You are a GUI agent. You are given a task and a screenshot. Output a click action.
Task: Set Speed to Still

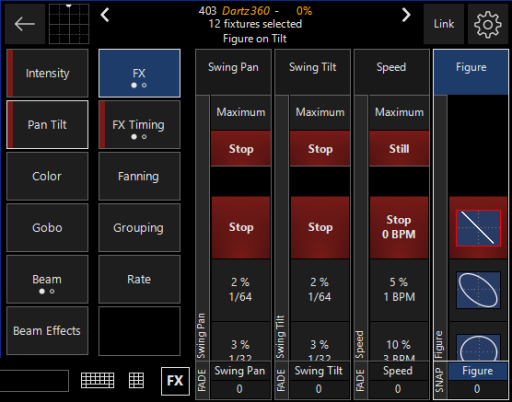click(399, 149)
